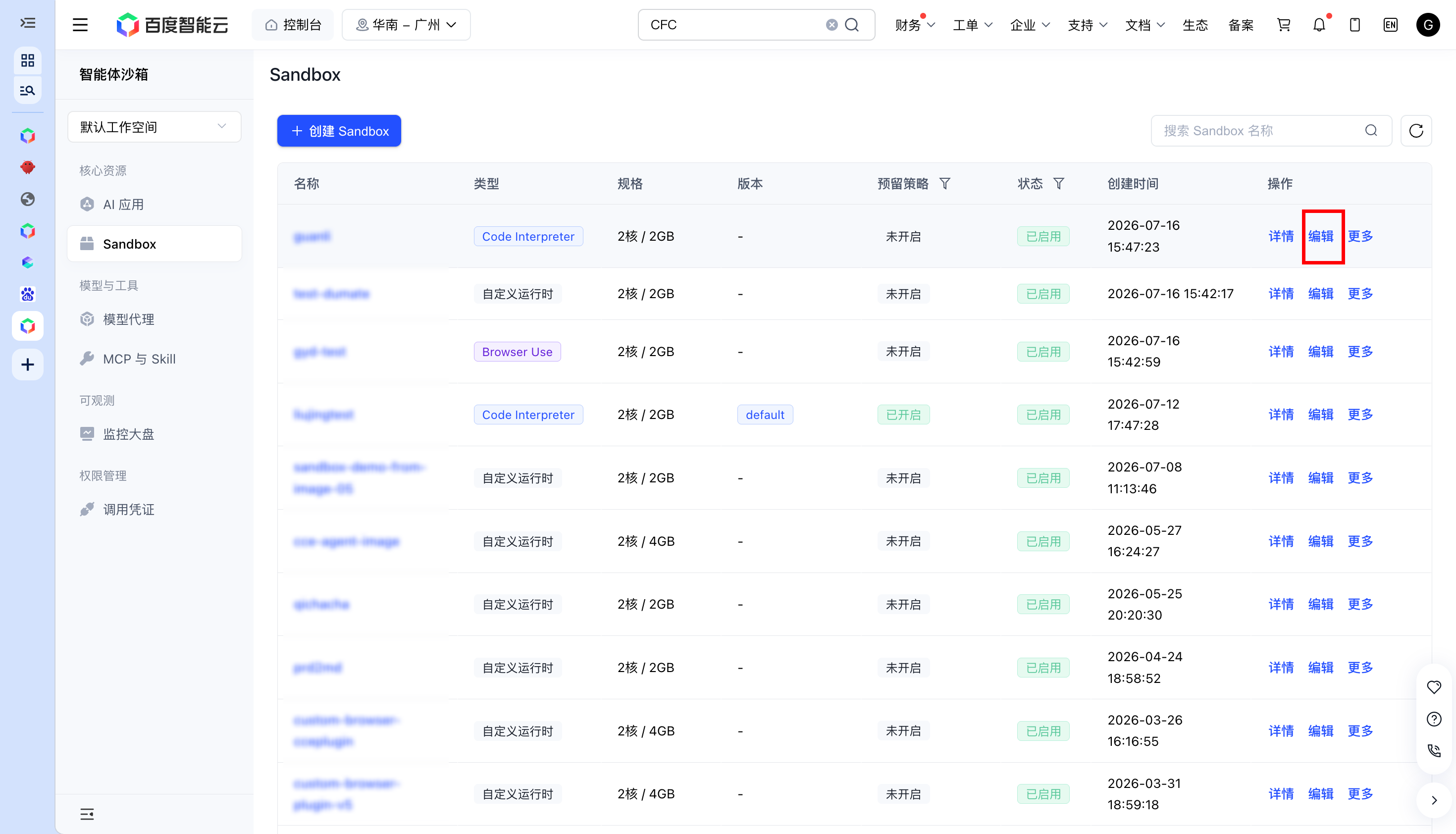Screen dimensions: 1456x834
Task: Collapse sidebar with bottom menu icon
Action: [87, 814]
